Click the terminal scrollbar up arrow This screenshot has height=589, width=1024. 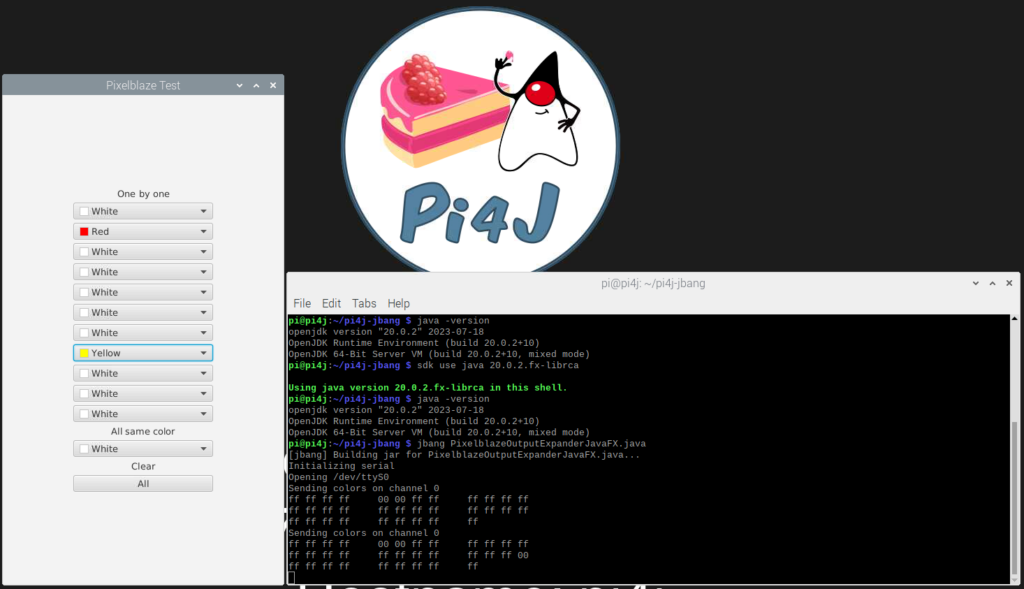click(x=1014, y=319)
